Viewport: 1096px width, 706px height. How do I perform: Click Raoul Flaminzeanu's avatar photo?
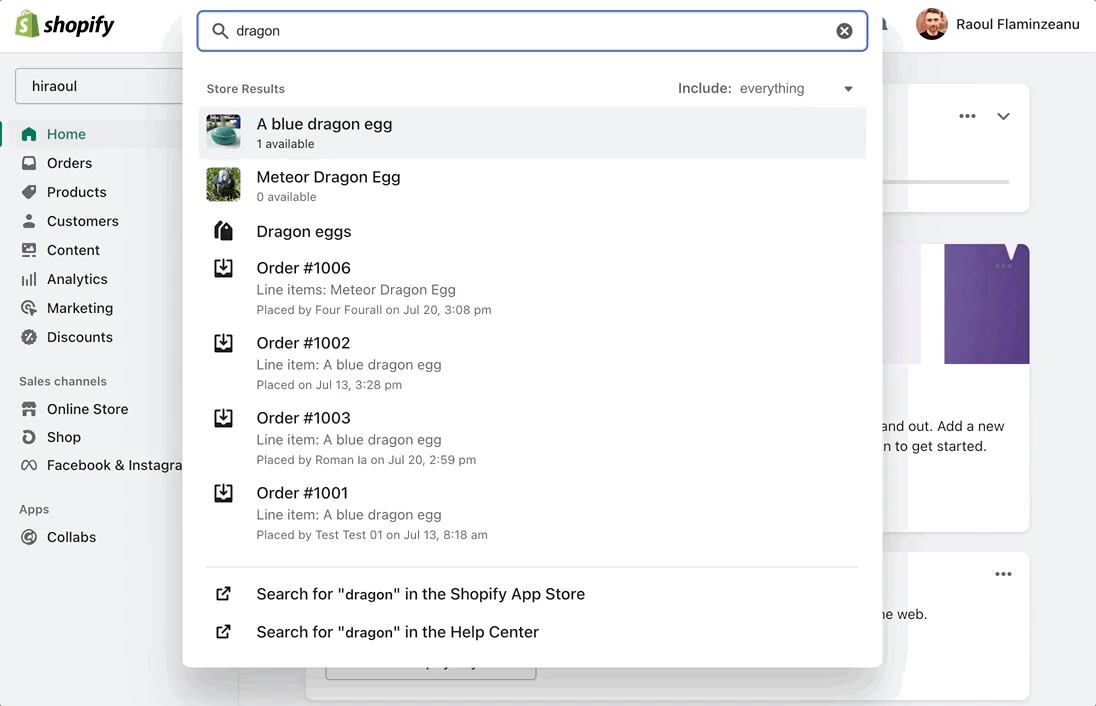click(932, 24)
